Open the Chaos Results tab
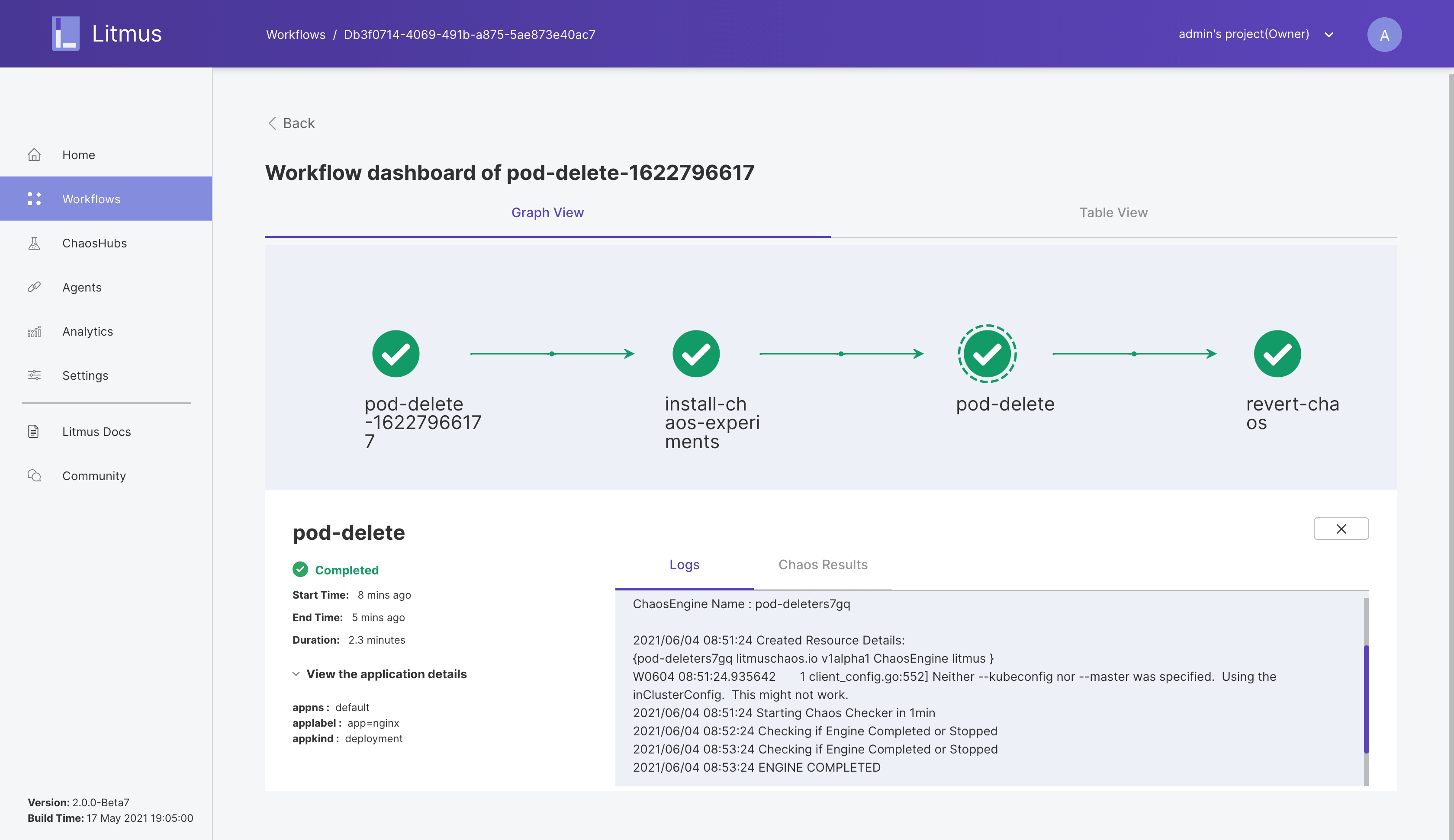Image resolution: width=1454 pixels, height=840 pixels. pyautogui.click(x=822, y=564)
